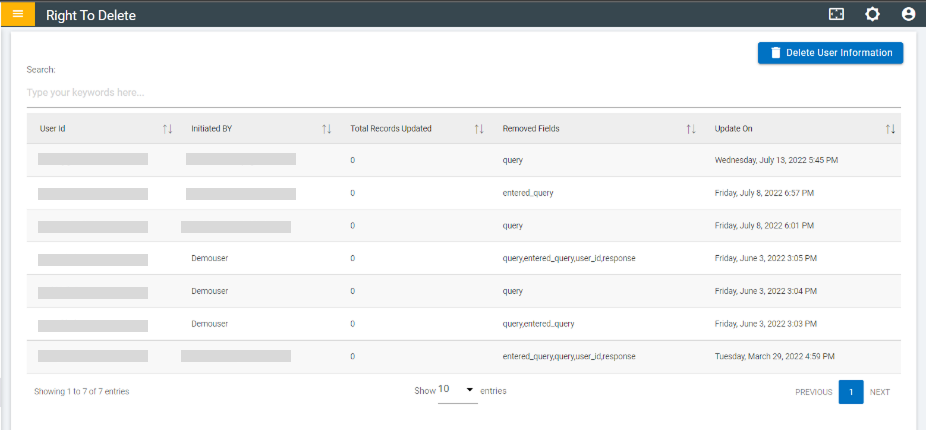Open the user account profile icon
926x430 pixels.
click(908, 15)
